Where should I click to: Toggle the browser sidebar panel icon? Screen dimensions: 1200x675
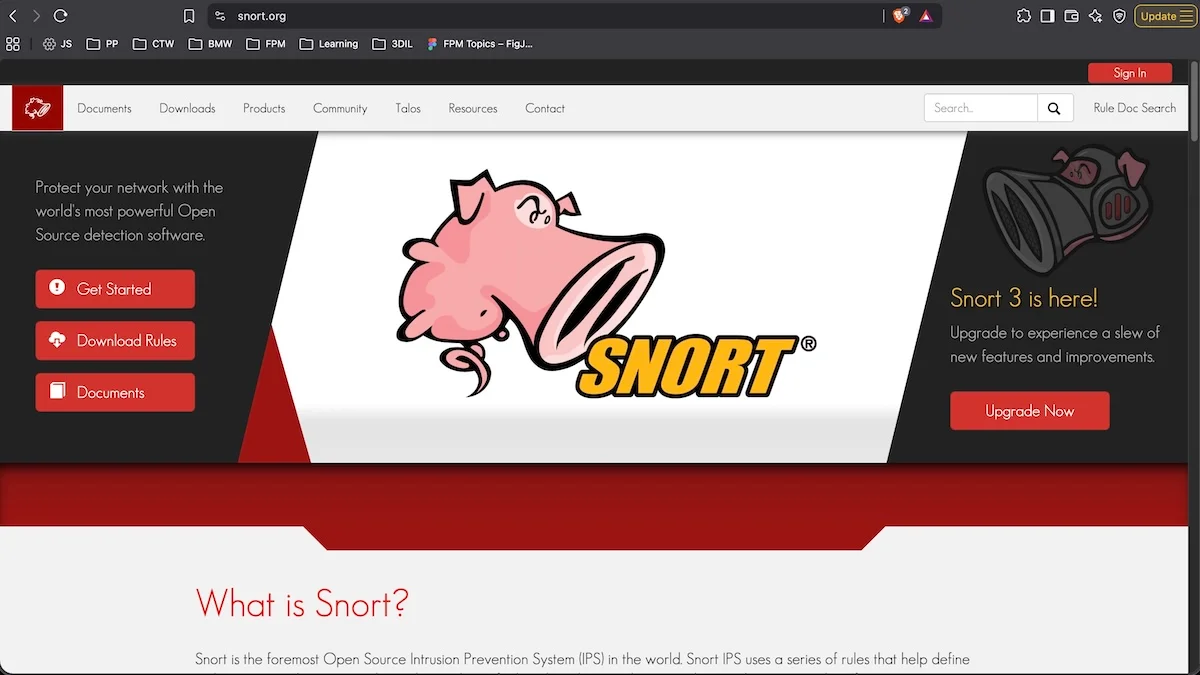pos(1047,16)
